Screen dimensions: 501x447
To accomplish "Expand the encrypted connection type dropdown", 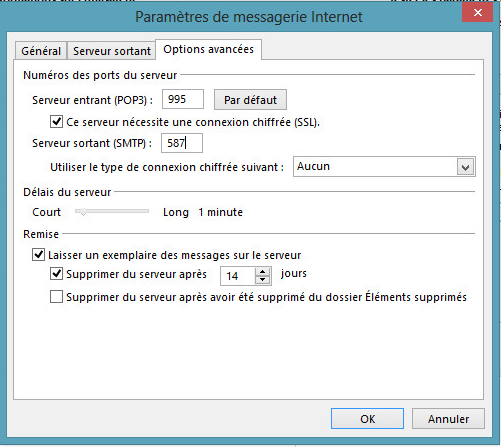I will point(384,166).
